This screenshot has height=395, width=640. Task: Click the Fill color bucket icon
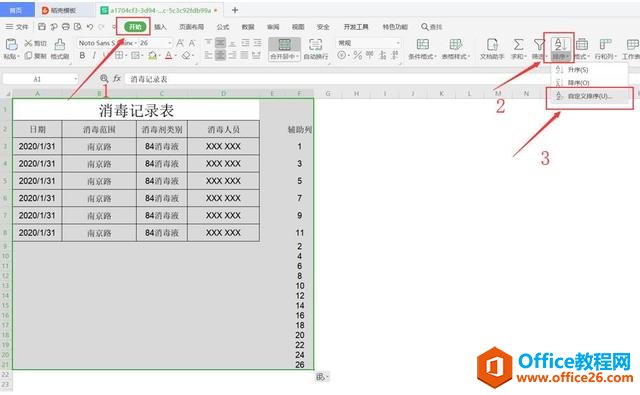[152, 55]
